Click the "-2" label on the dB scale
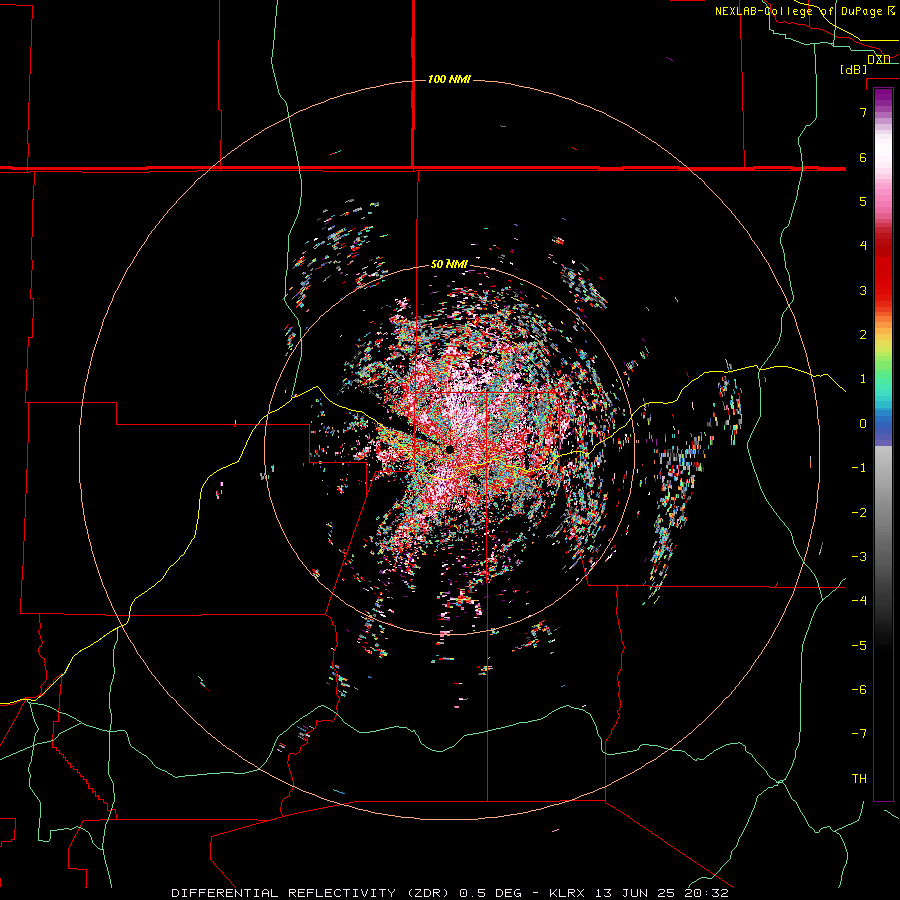This screenshot has width=900, height=900. tap(859, 512)
